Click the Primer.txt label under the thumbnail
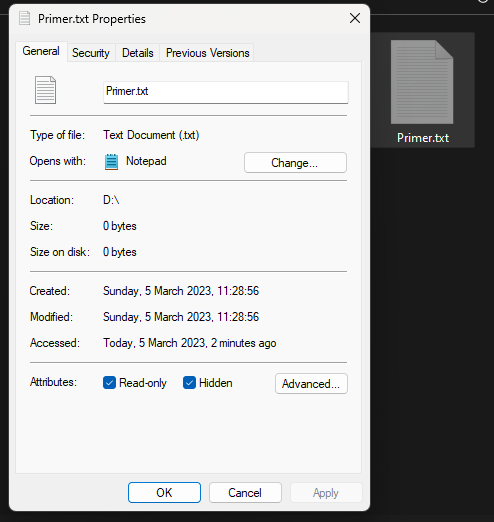The height and width of the screenshot is (522, 494). coord(423,138)
